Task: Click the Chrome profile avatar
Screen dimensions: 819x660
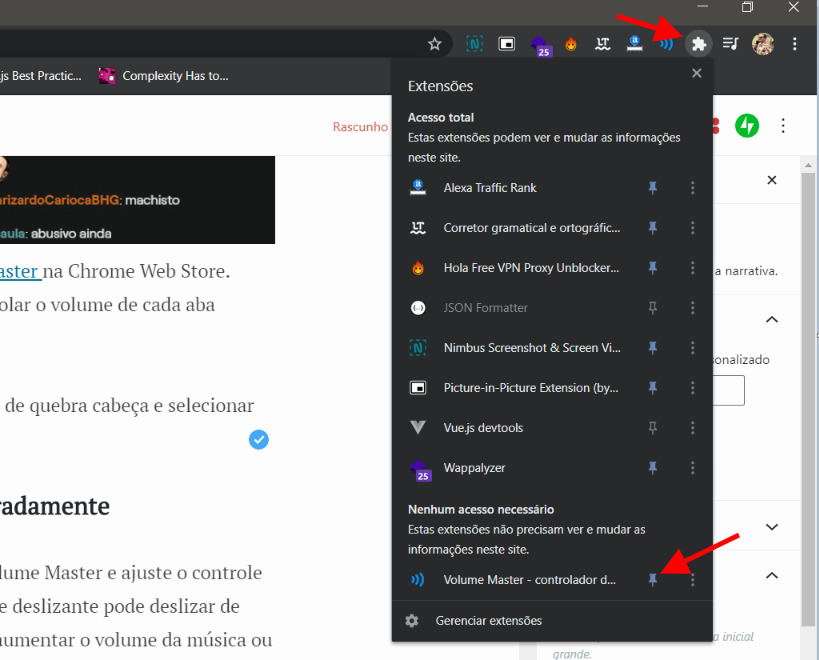Action: point(762,44)
